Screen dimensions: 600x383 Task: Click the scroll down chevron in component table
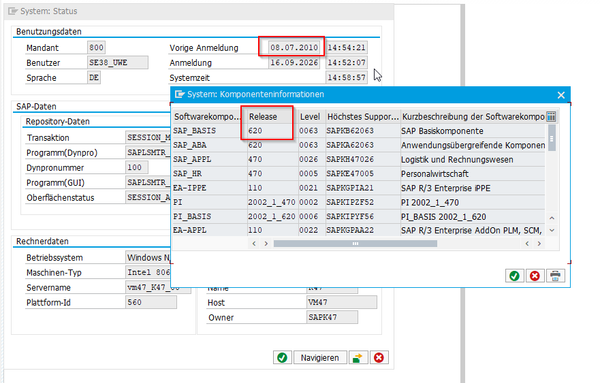click(x=552, y=230)
